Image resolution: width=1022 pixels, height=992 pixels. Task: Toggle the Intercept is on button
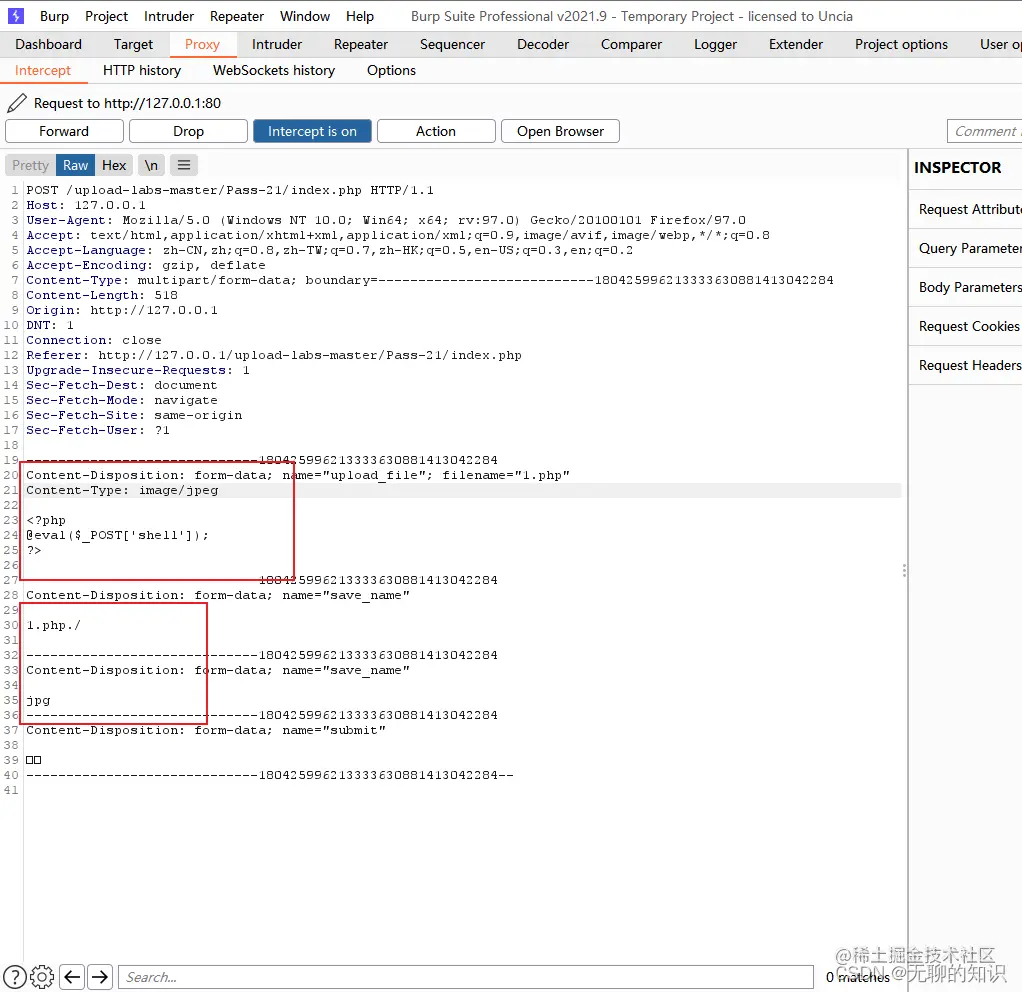[x=312, y=131]
